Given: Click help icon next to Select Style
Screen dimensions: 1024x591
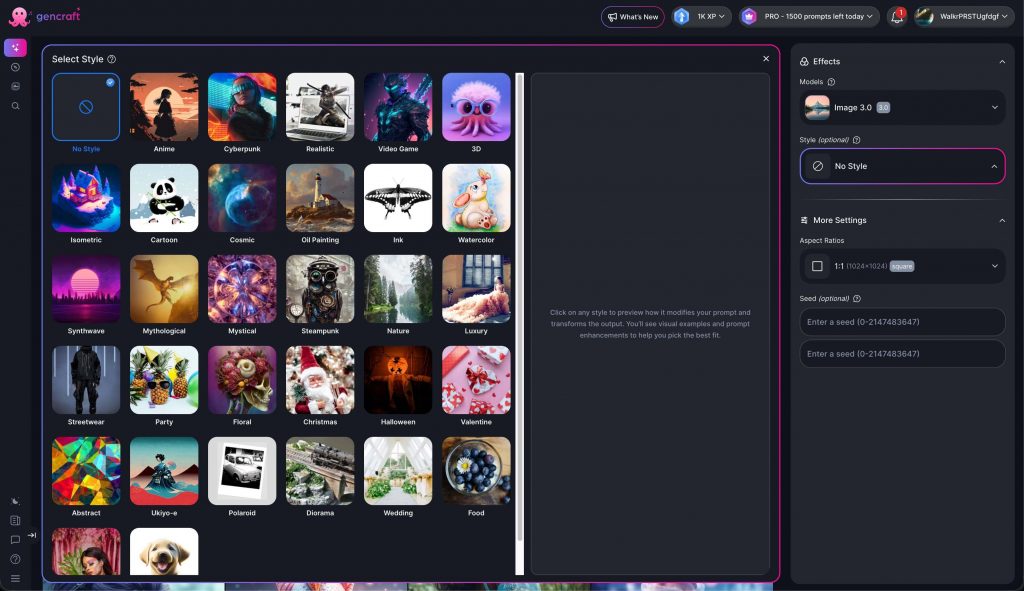Looking at the screenshot, I should pos(111,60).
